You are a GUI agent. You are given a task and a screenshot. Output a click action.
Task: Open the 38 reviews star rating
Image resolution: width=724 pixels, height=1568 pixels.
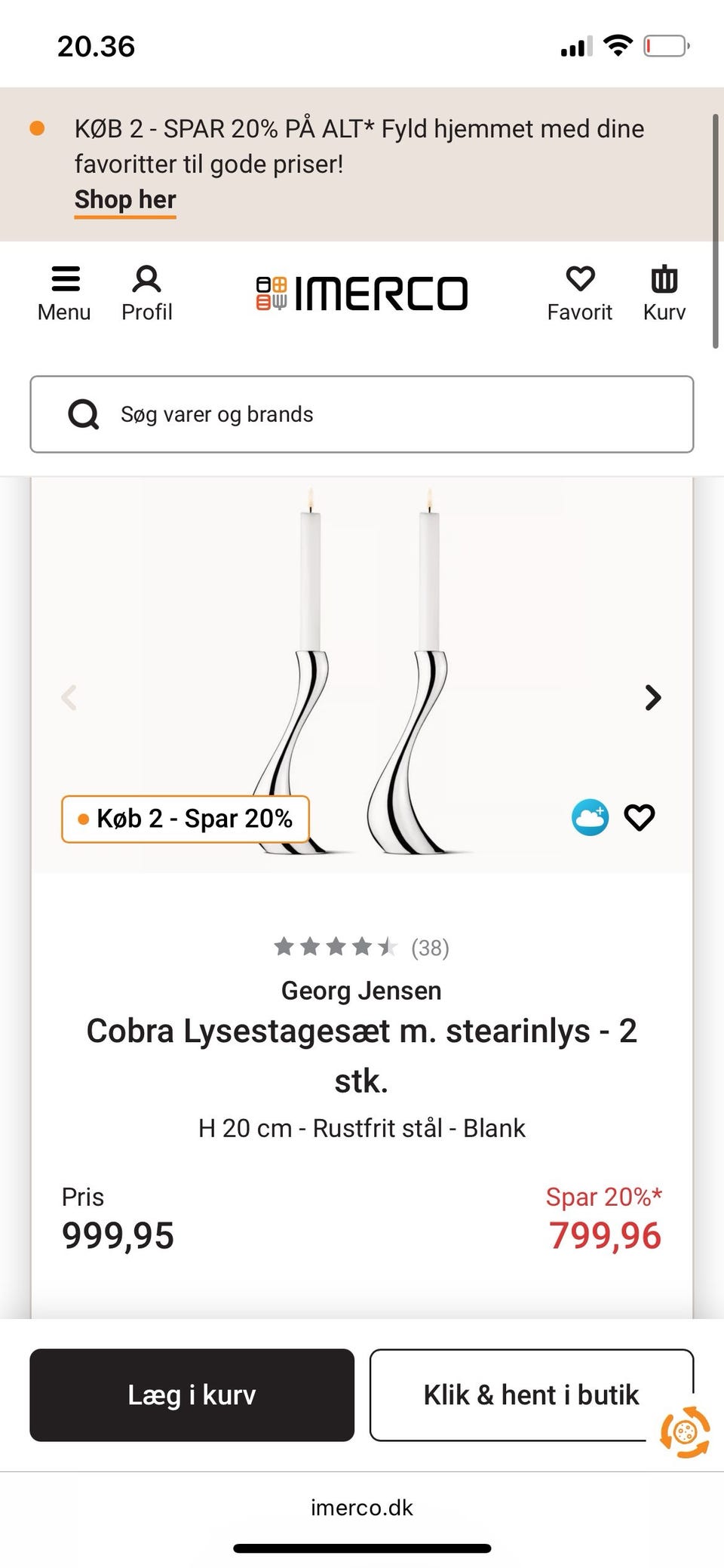point(361,947)
